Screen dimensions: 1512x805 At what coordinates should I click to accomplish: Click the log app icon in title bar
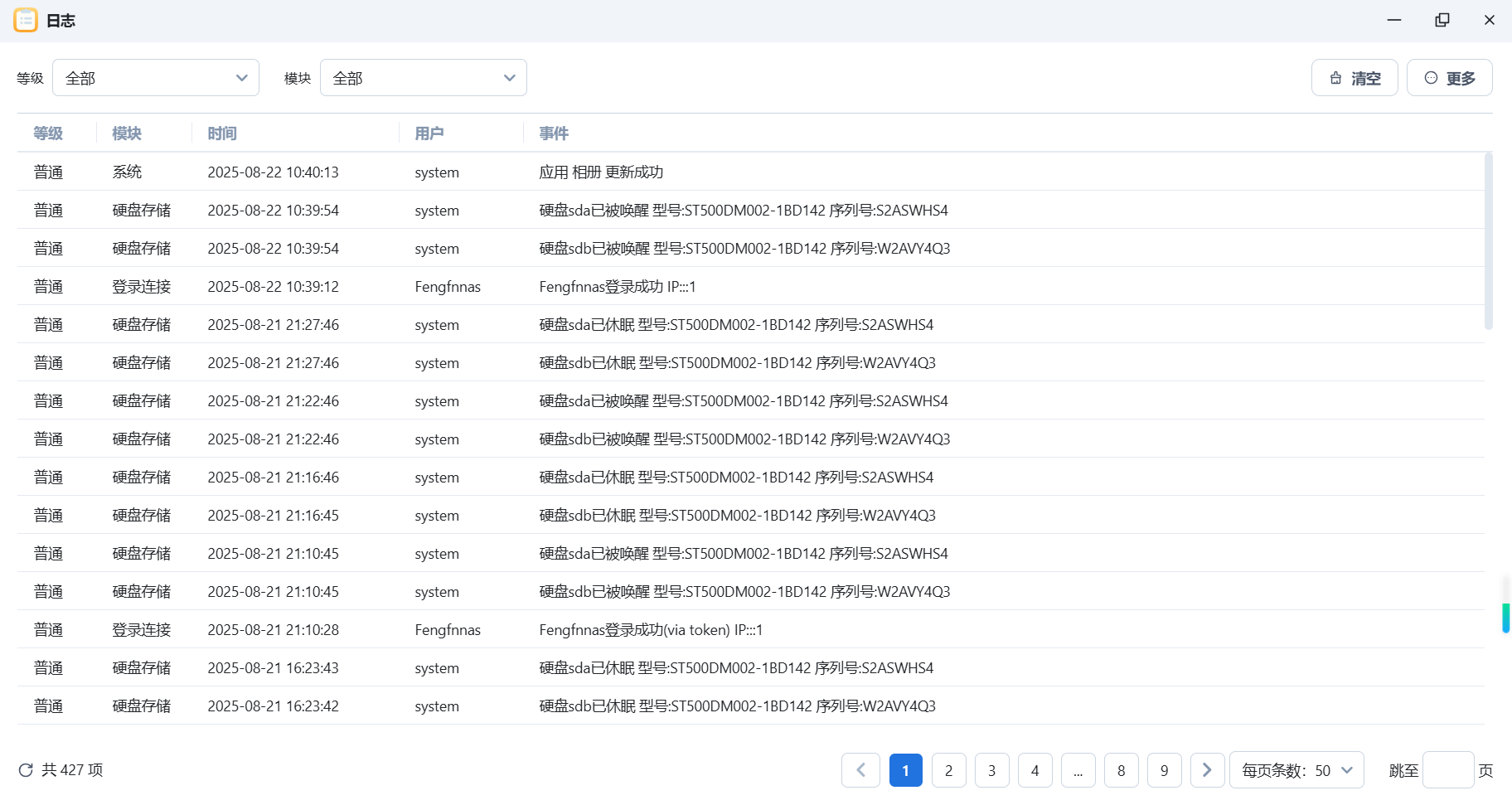click(26, 20)
